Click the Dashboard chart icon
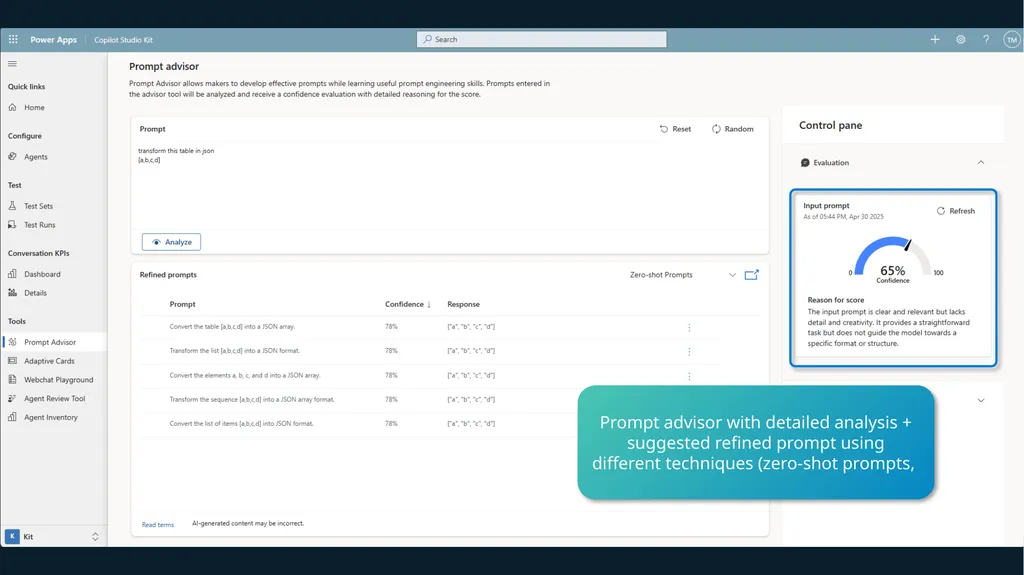The height and width of the screenshot is (575, 1024). [x=12, y=273]
